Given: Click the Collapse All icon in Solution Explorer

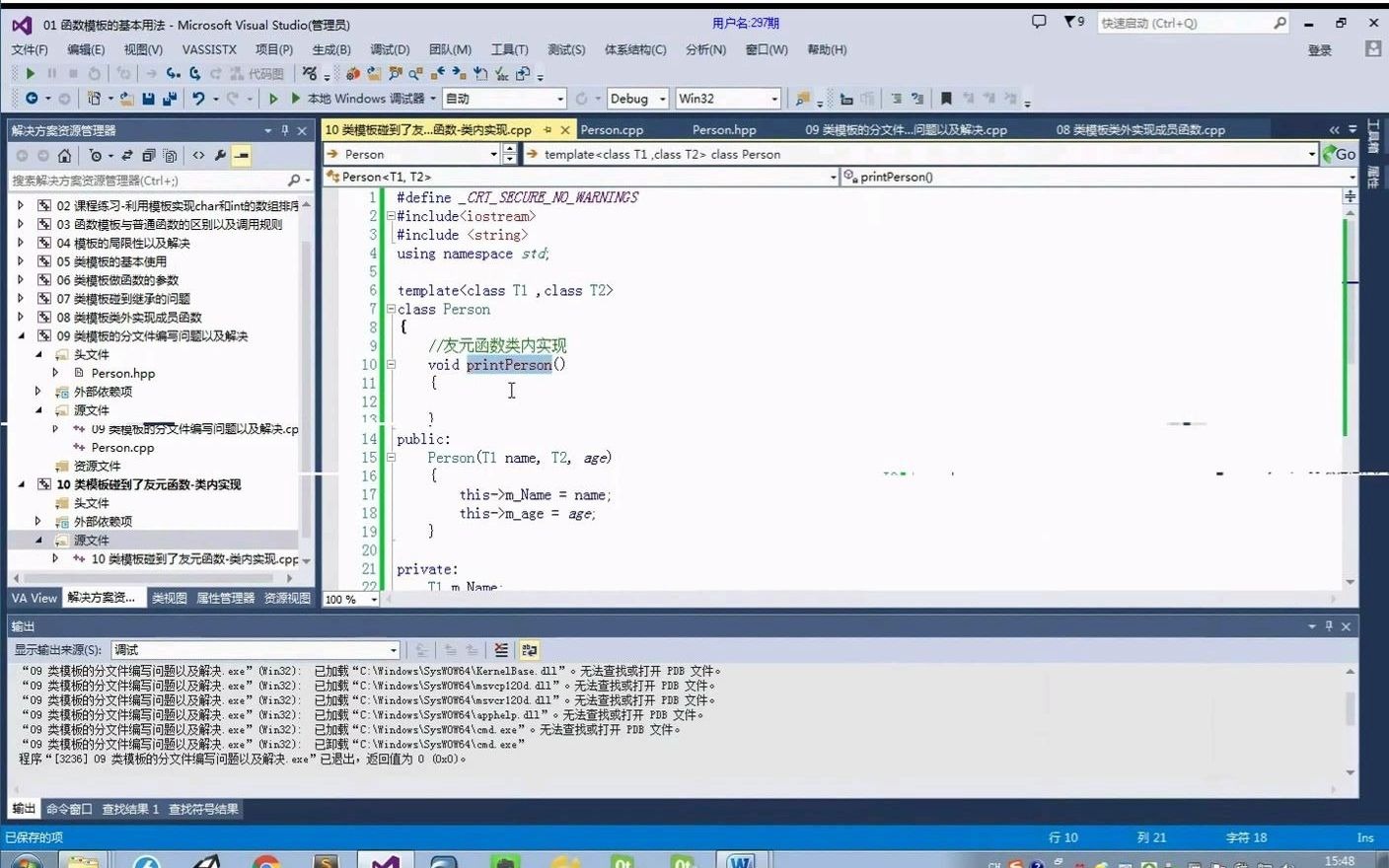Looking at the screenshot, I should (x=148, y=155).
